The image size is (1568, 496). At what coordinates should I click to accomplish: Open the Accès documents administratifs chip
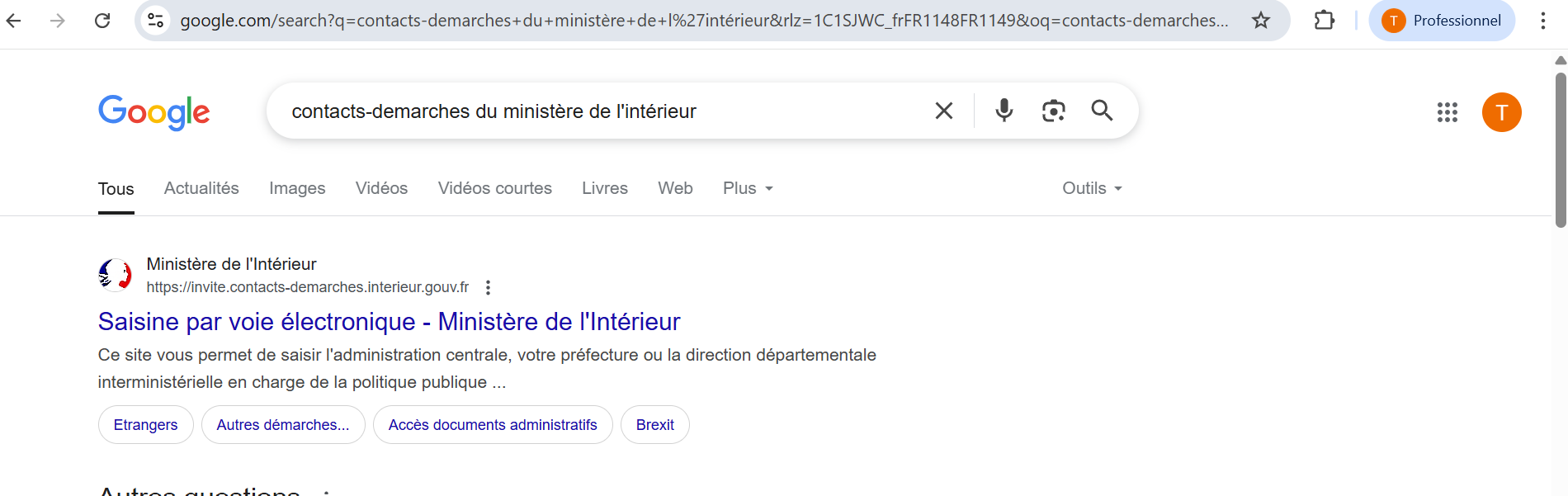493,425
